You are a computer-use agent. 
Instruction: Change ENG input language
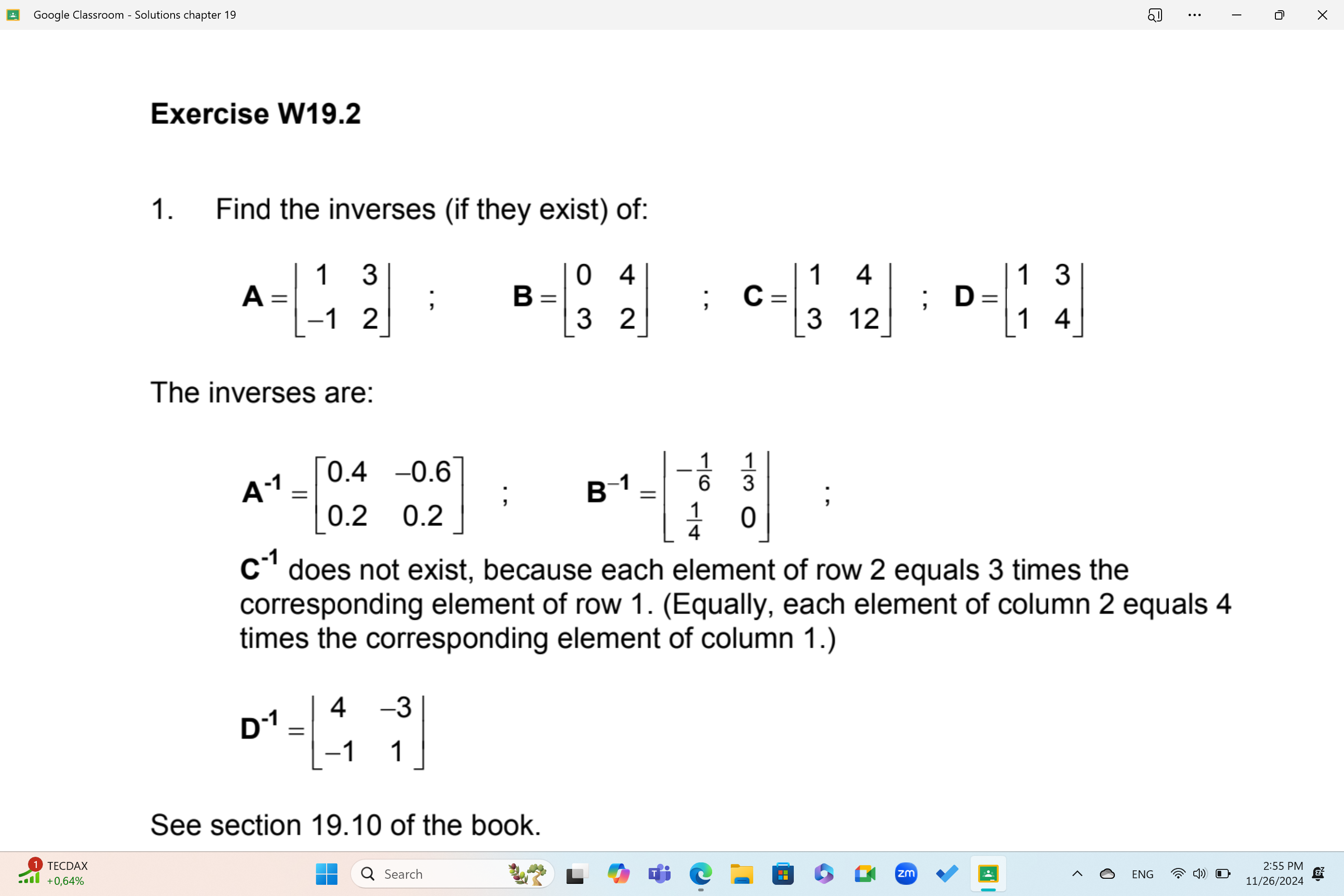(x=1142, y=874)
